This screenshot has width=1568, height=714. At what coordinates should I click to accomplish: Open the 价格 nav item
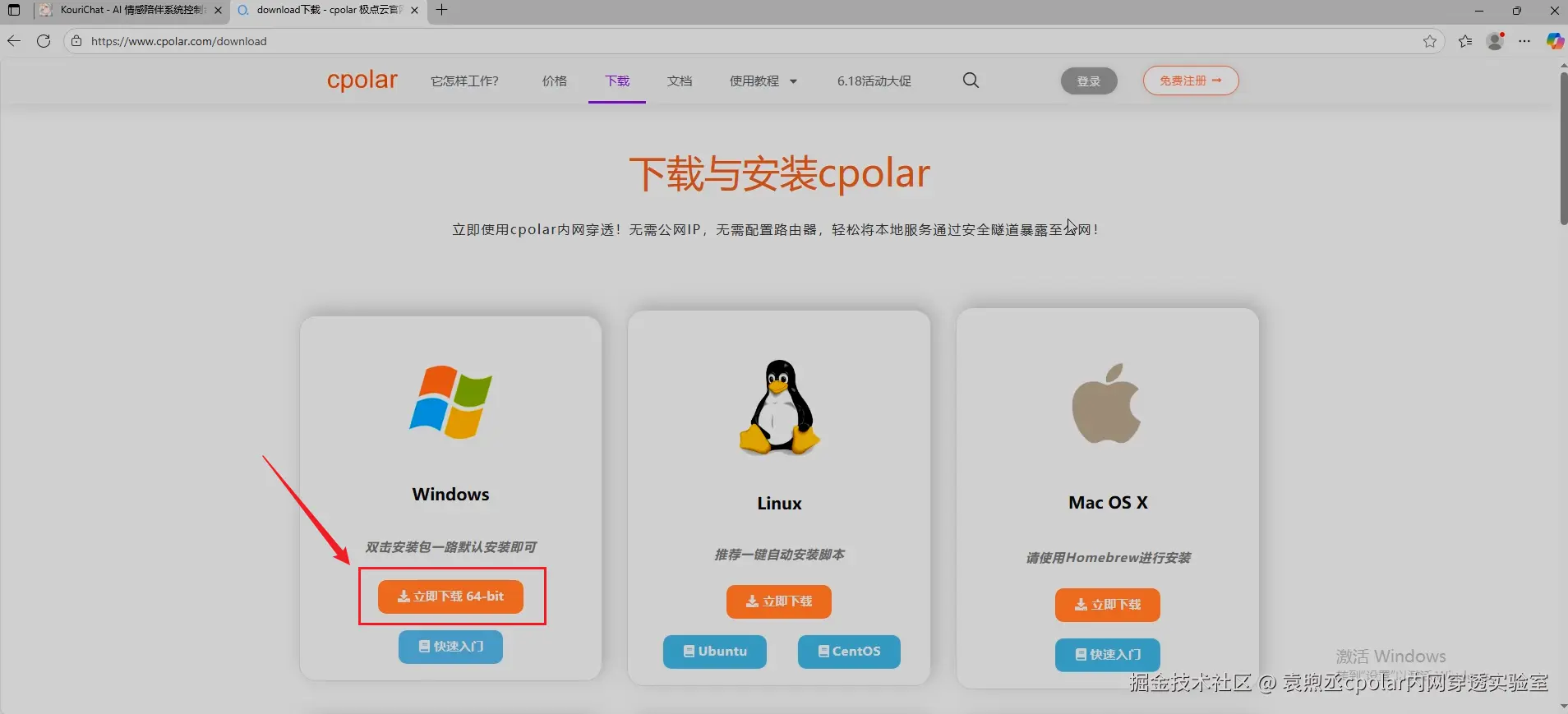pos(555,81)
